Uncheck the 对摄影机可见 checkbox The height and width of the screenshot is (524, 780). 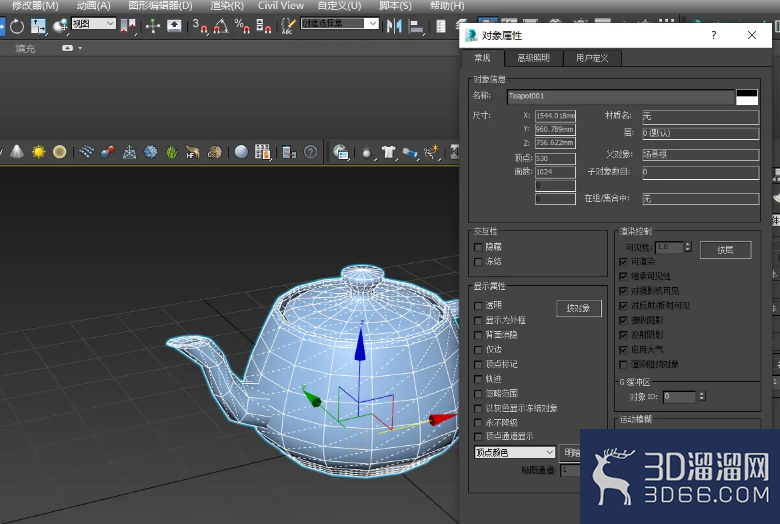623,291
